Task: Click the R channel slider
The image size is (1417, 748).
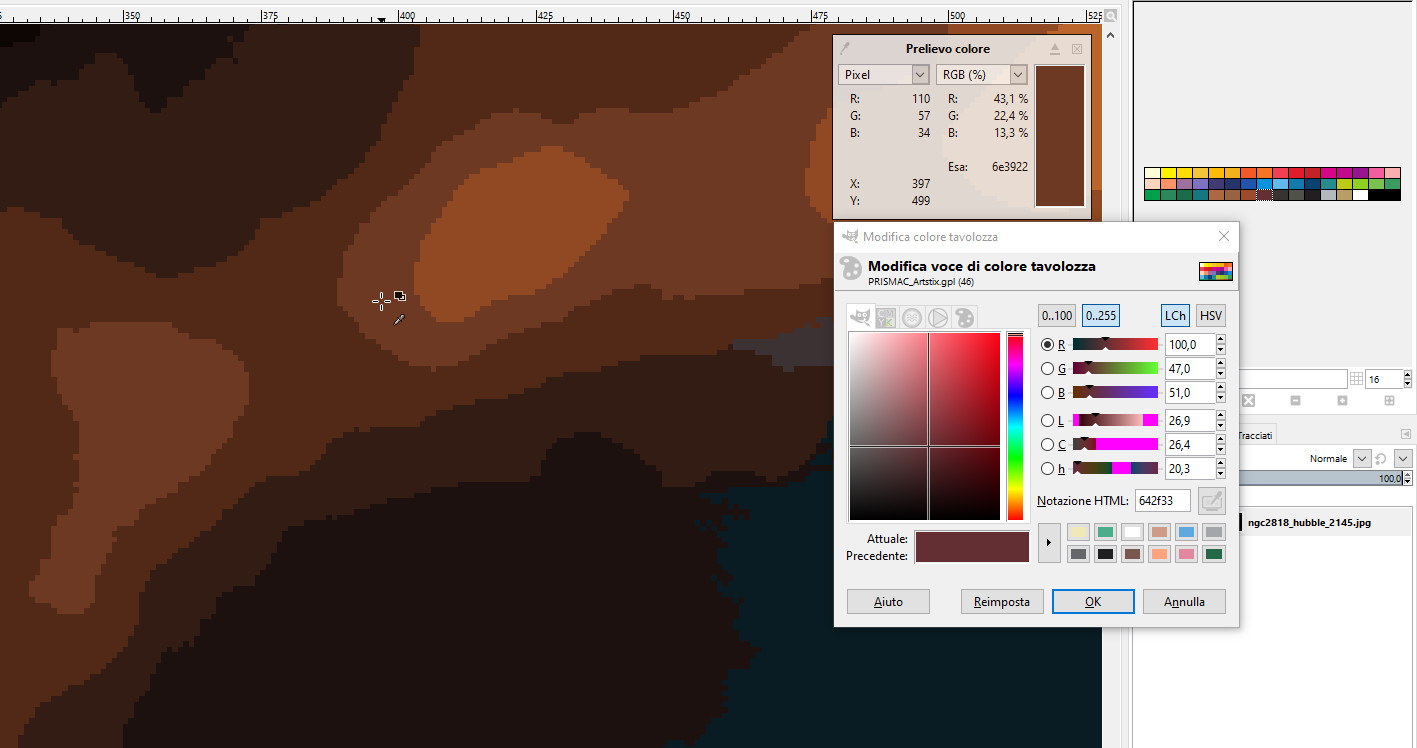Action: [1115, 344]
